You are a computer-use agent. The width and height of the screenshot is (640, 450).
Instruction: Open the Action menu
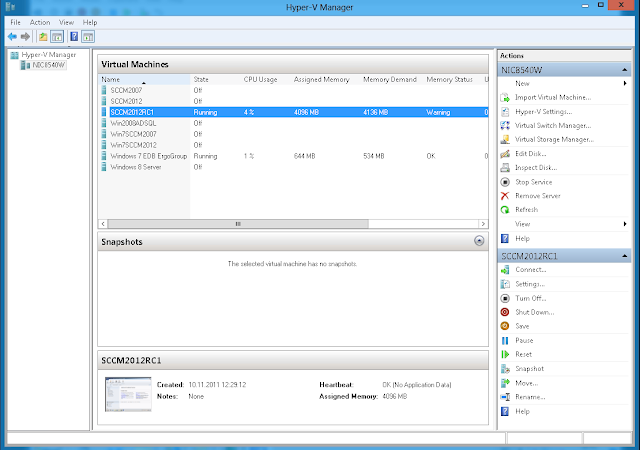[40, 22]
